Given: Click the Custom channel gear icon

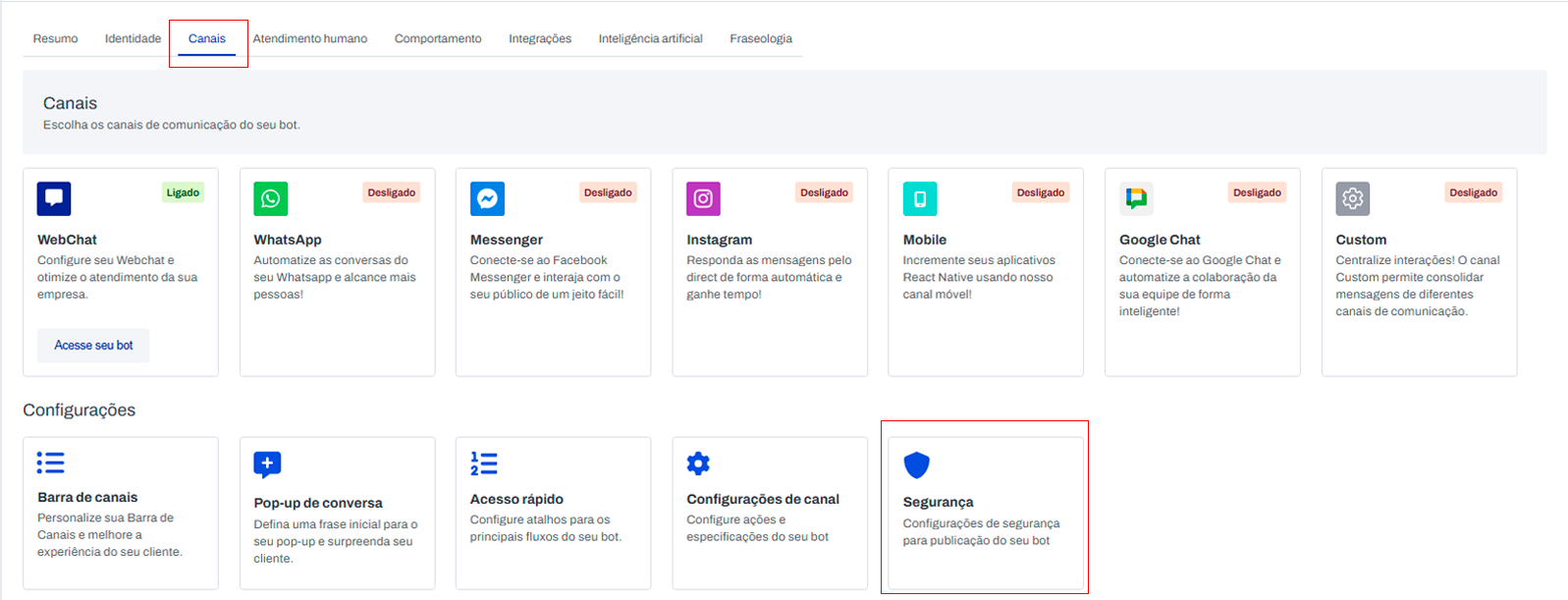Looking at the screenshot, I should (1352, 198).
